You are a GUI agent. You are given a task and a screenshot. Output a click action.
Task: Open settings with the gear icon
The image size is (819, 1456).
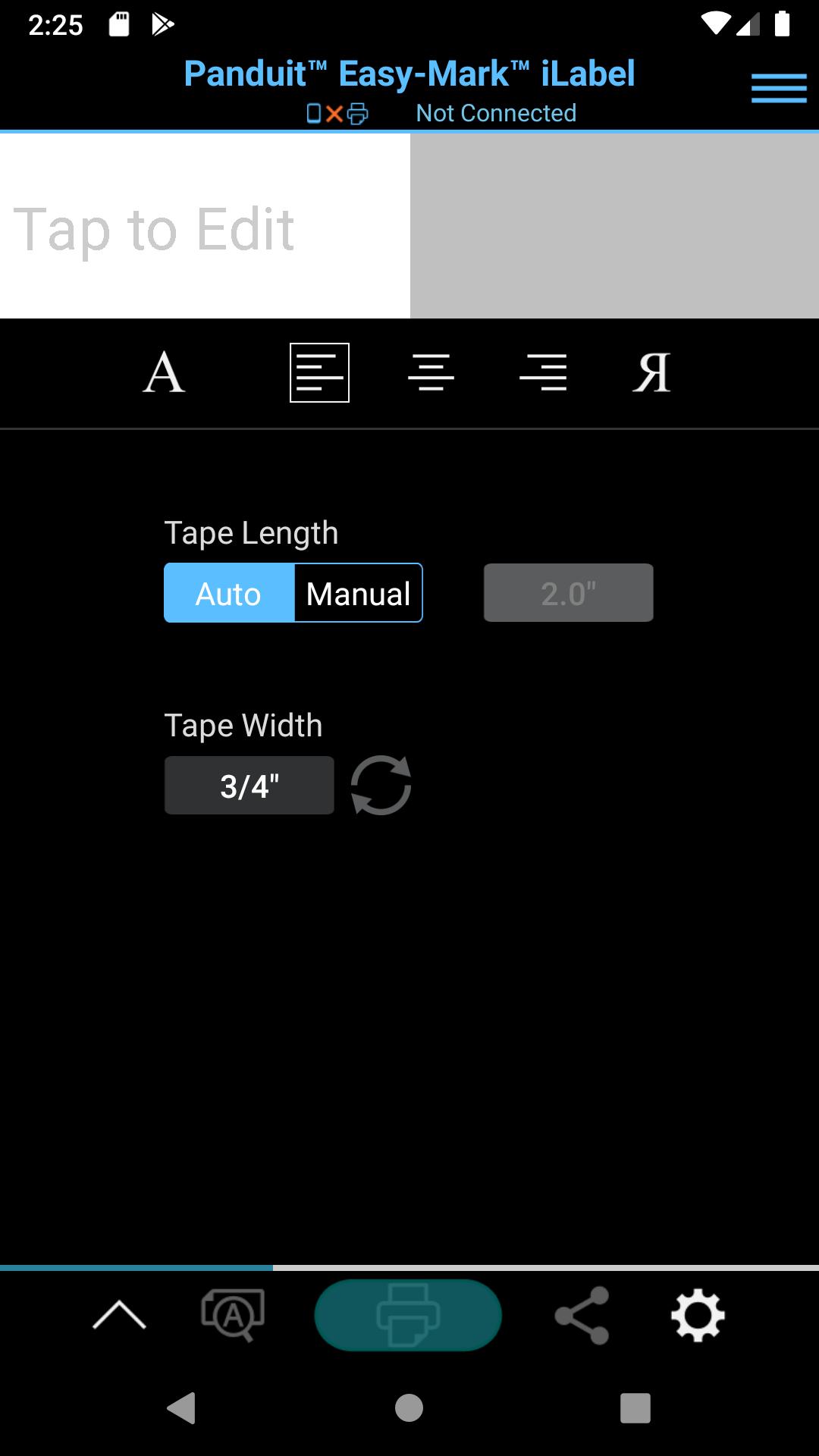(x=698, y=1315)
